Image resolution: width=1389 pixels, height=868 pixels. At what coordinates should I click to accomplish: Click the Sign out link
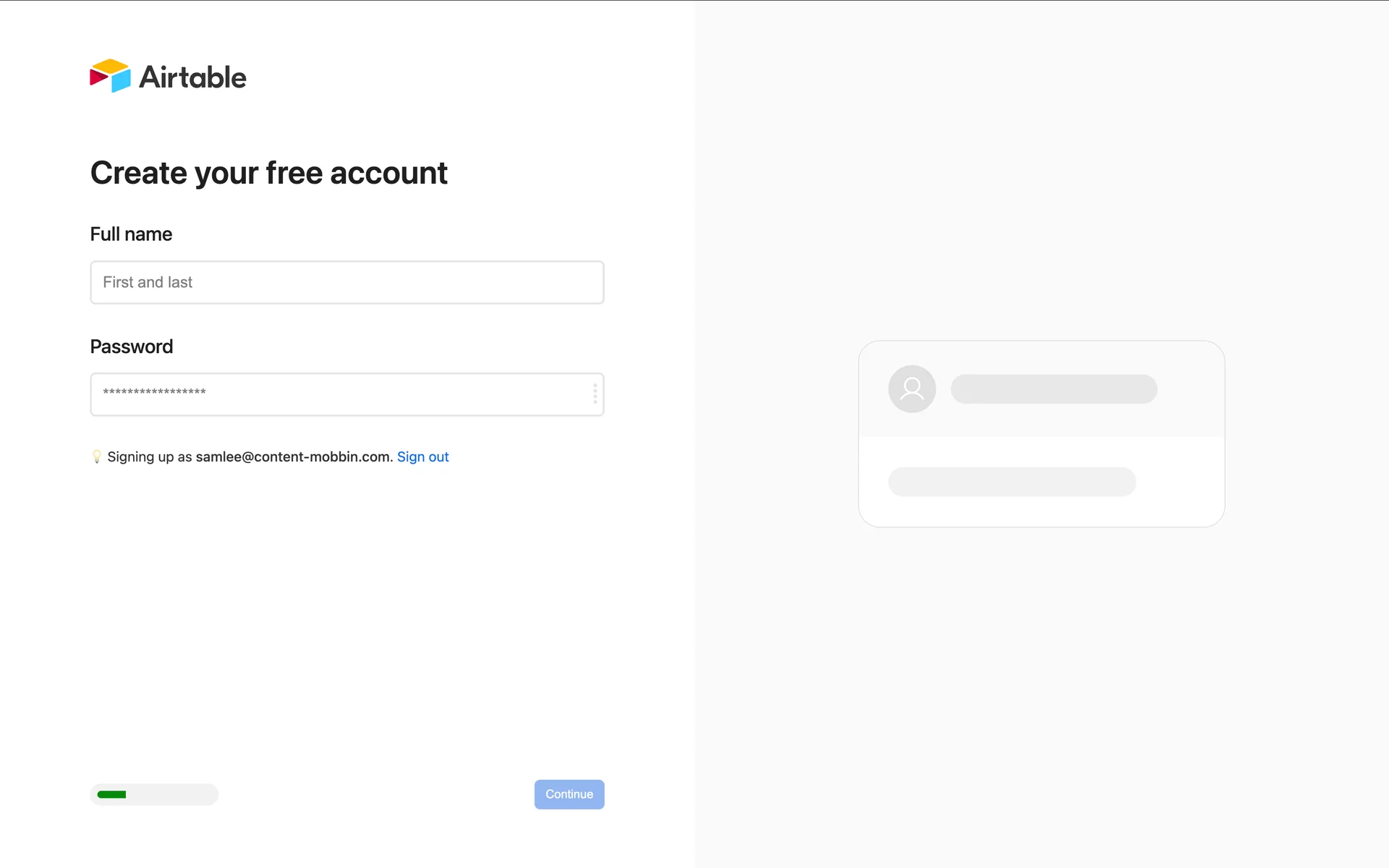click(422, 456)
